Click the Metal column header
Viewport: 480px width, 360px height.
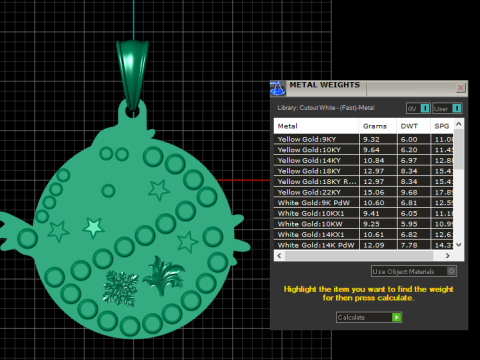point(316,126)
